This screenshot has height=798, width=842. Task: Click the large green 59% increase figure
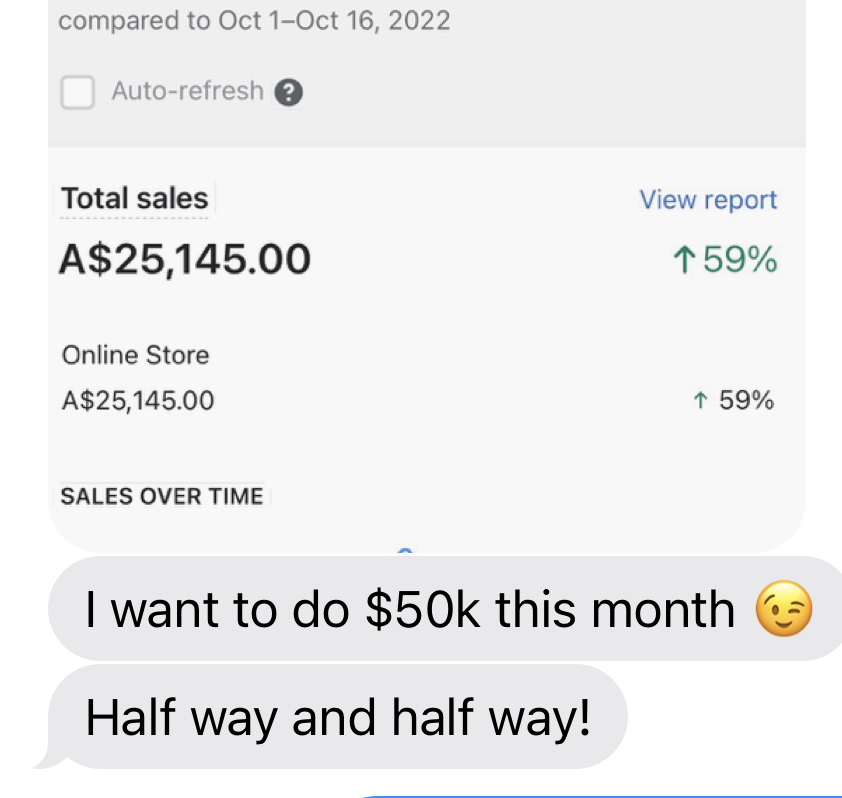740,261
